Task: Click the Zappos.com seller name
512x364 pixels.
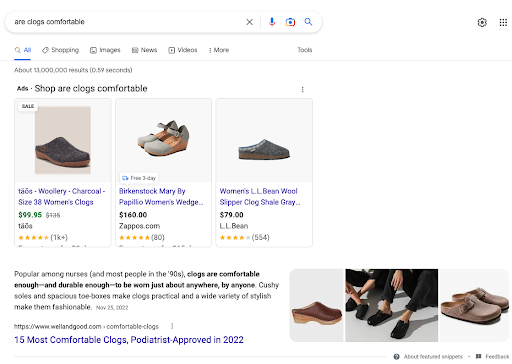Action: point(139,226)
